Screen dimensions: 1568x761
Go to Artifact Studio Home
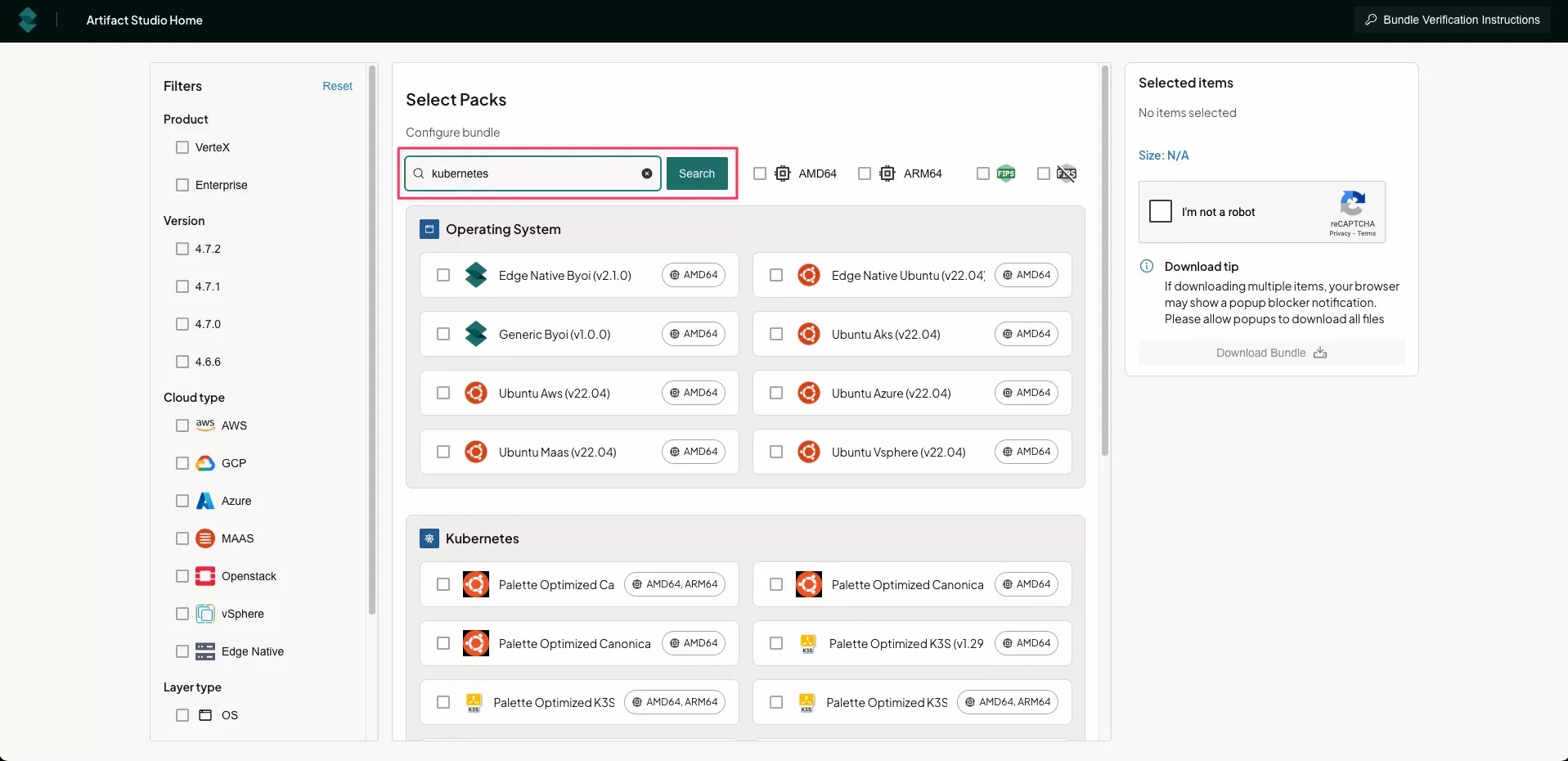pos(145,20)
